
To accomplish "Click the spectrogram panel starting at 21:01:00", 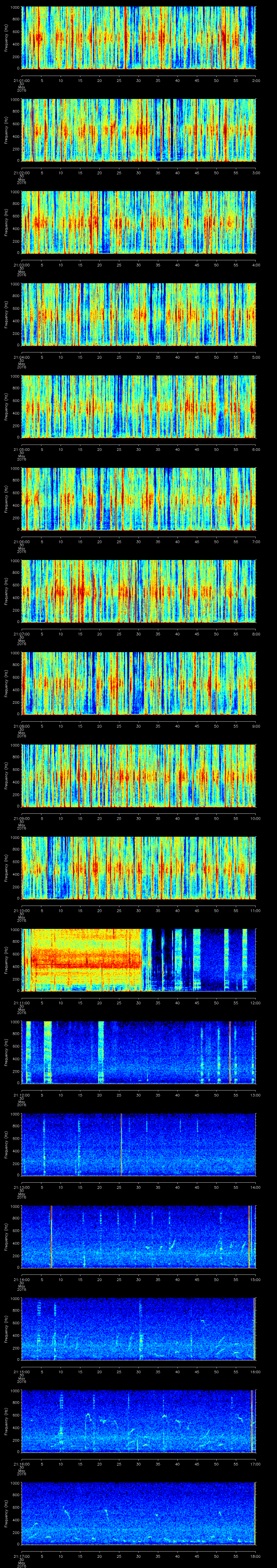I will [x=139, y=38].
